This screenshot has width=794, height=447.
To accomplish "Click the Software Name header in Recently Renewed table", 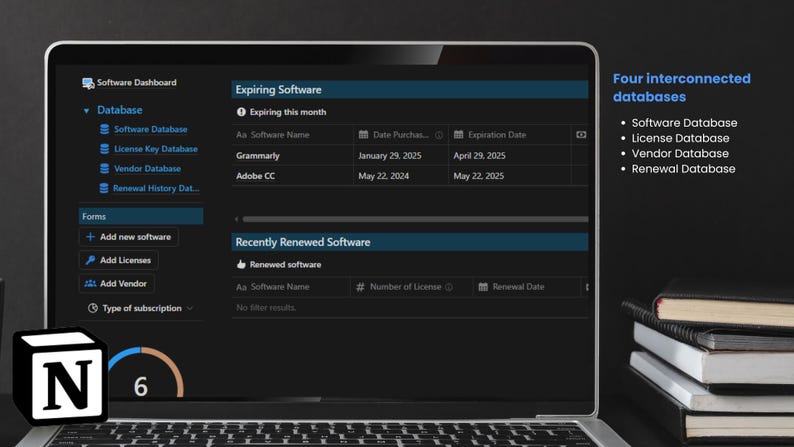I will click(291, 287).
